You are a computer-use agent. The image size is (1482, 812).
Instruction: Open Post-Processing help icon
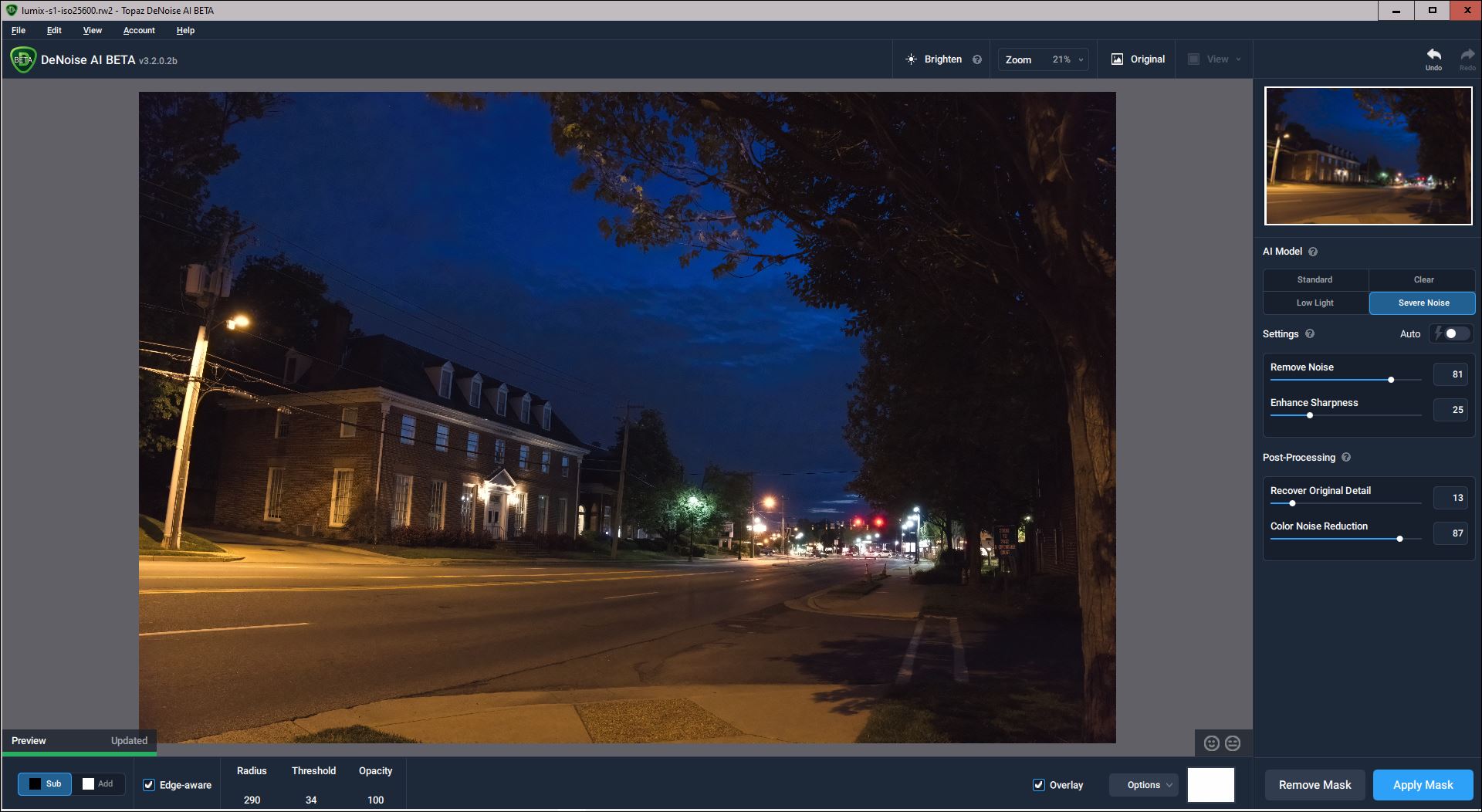click(x=1346, y=458)
